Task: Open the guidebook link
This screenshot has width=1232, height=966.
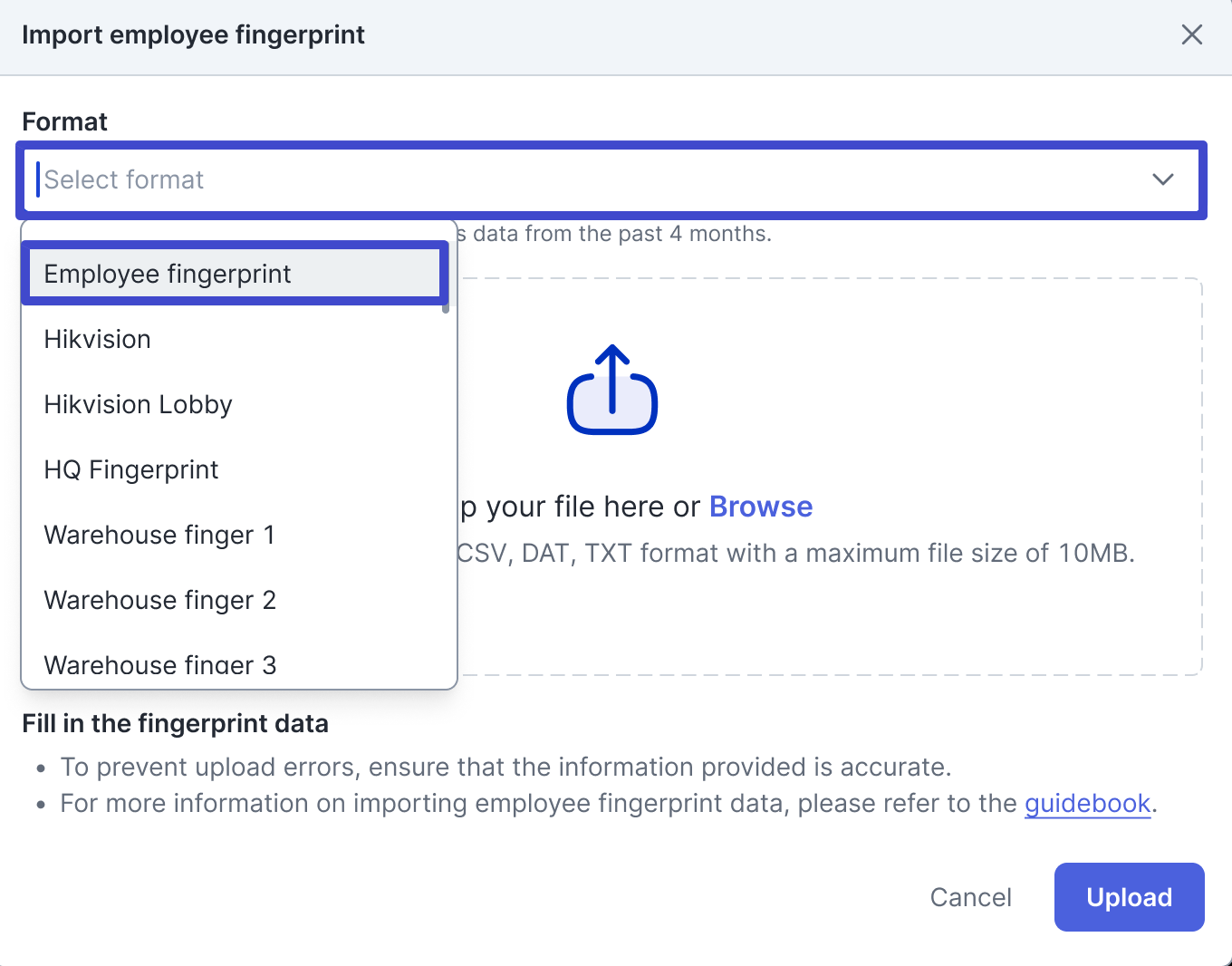Action: point(1087,804)
